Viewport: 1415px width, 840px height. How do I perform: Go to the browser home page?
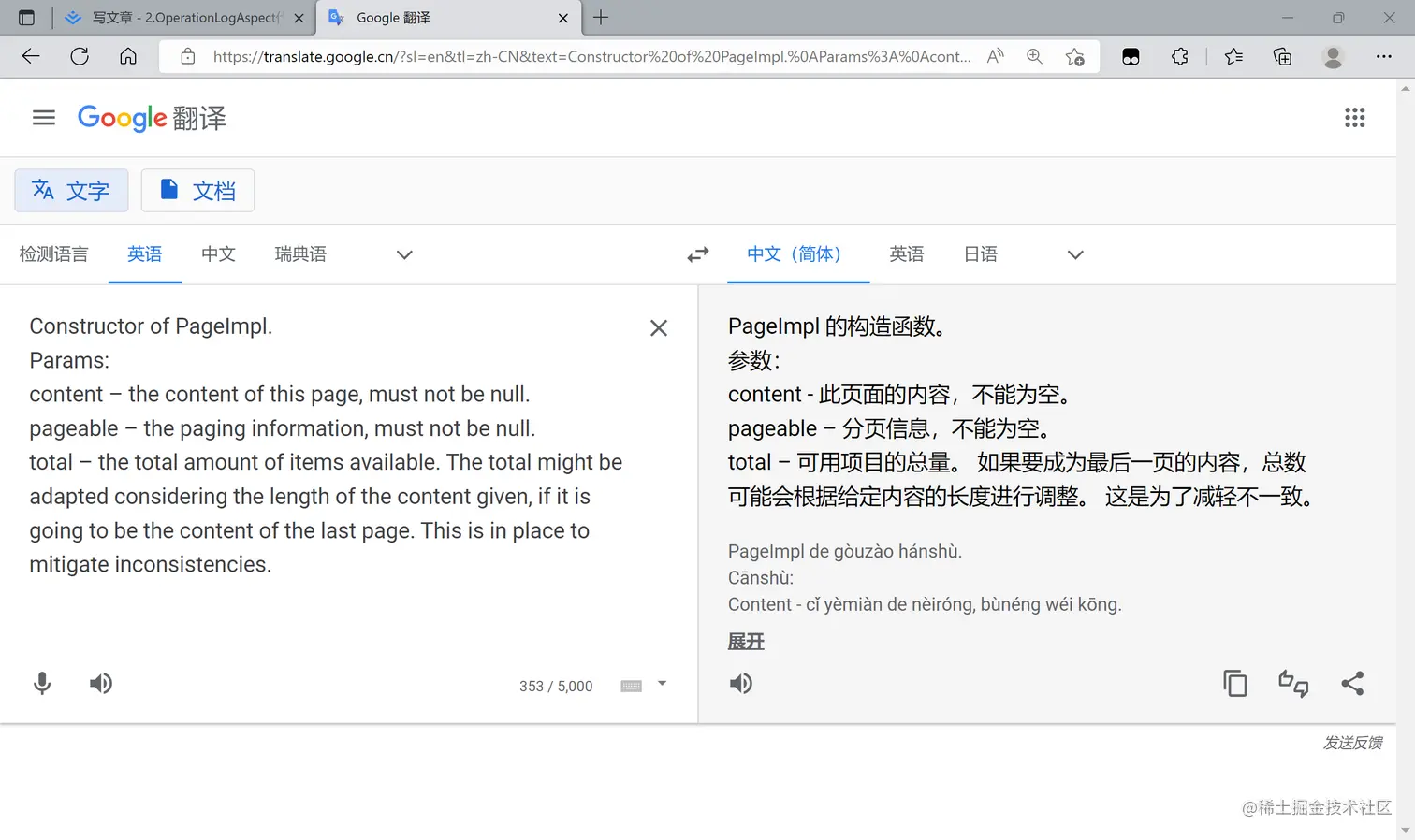pos(128,56)
